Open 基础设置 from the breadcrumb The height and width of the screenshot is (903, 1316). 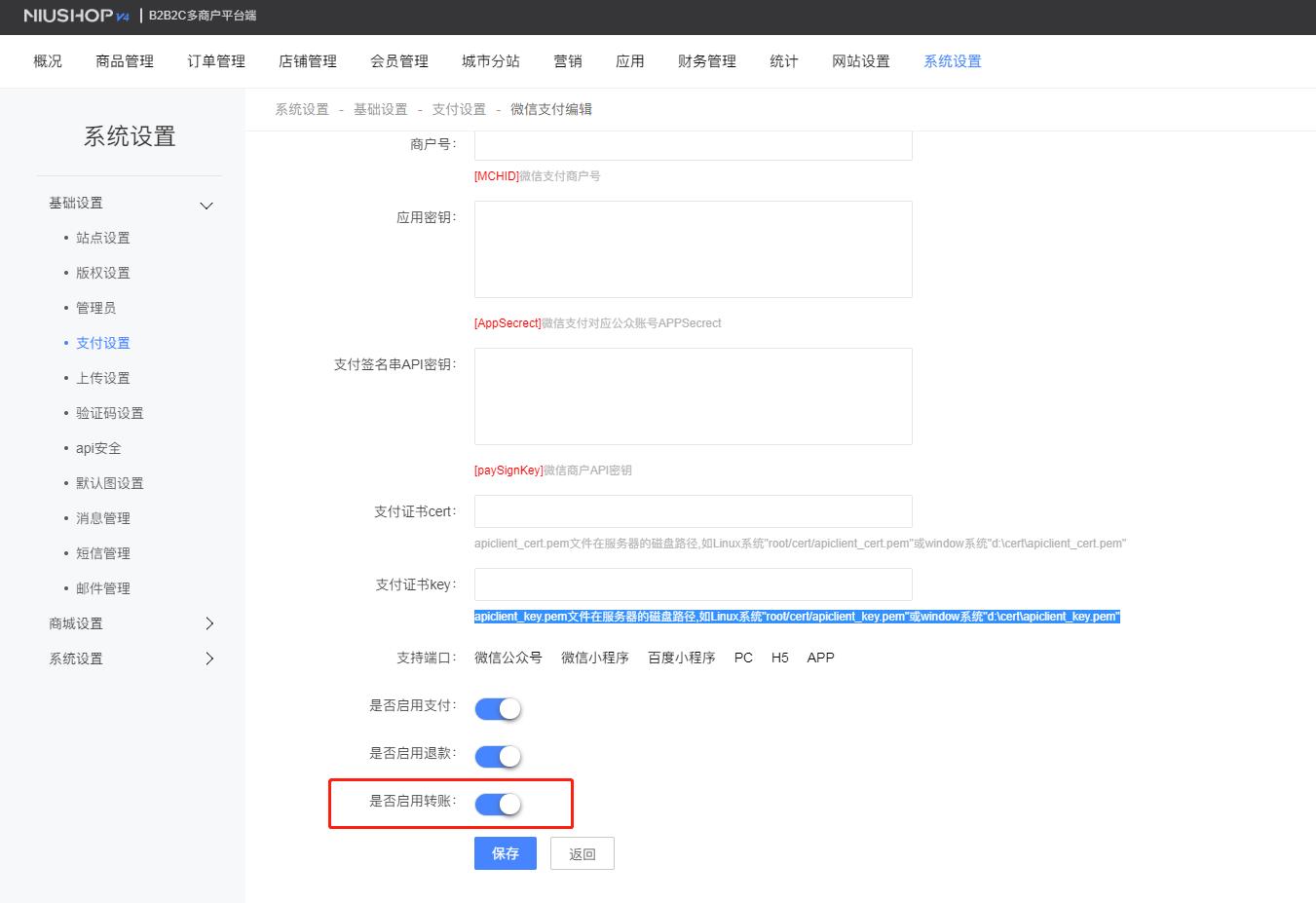pyautogui.click(x=380, y=109)
